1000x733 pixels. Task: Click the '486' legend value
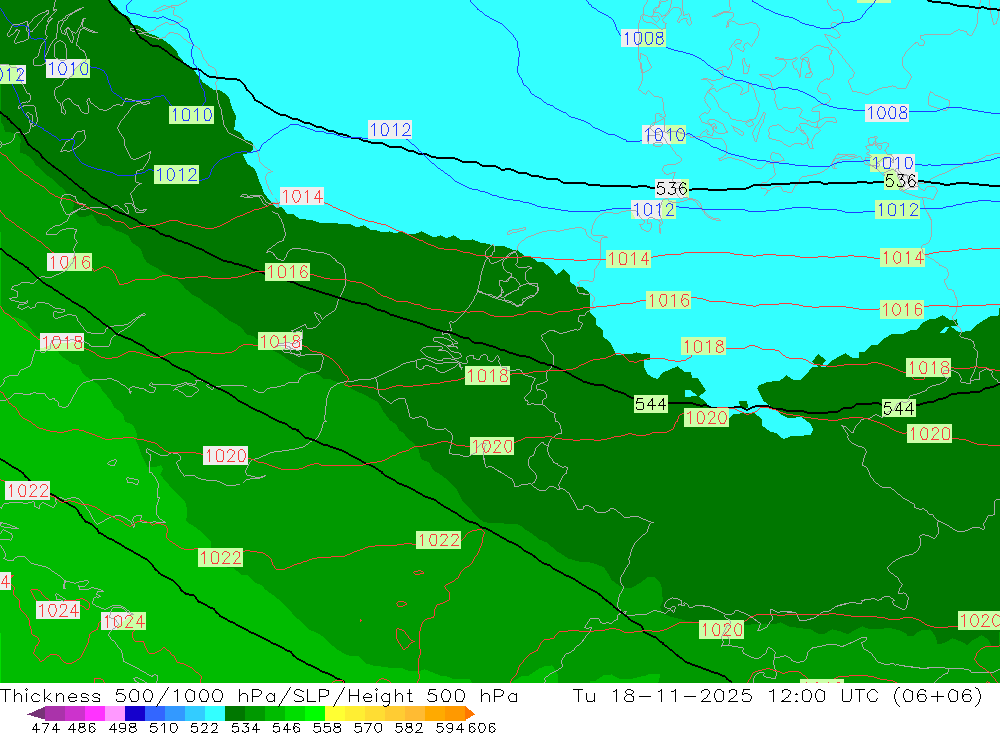click(82, 727)
